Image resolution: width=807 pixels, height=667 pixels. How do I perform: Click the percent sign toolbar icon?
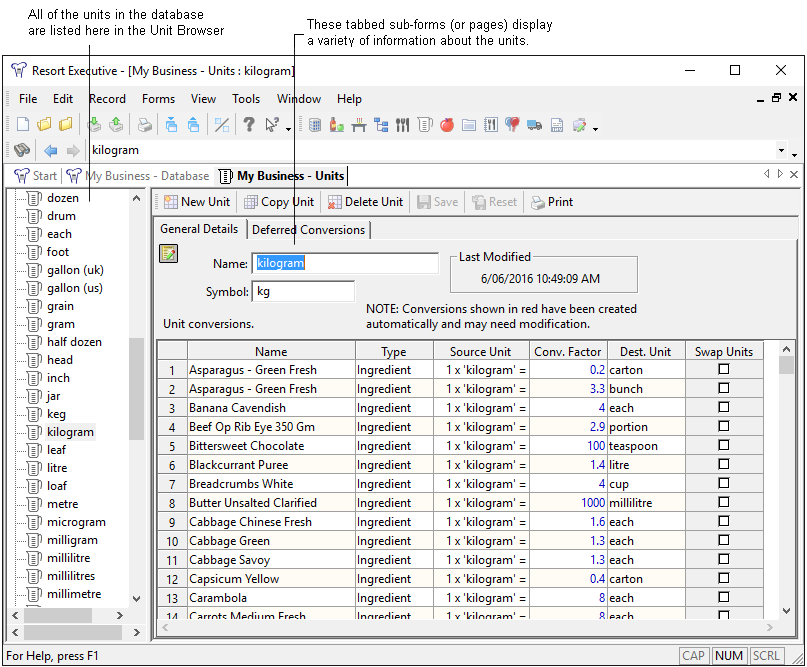[x=222, y=125]
